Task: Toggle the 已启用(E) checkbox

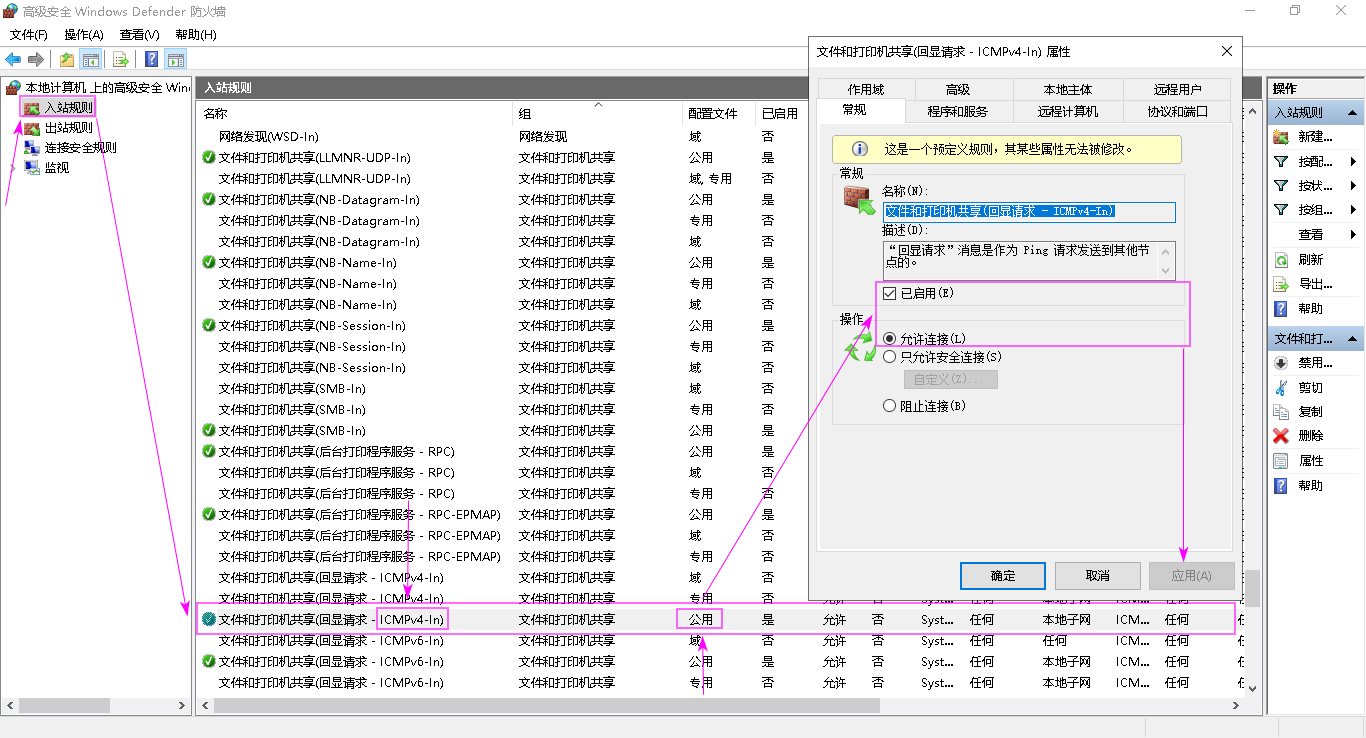Action: (x=890, y=294)
